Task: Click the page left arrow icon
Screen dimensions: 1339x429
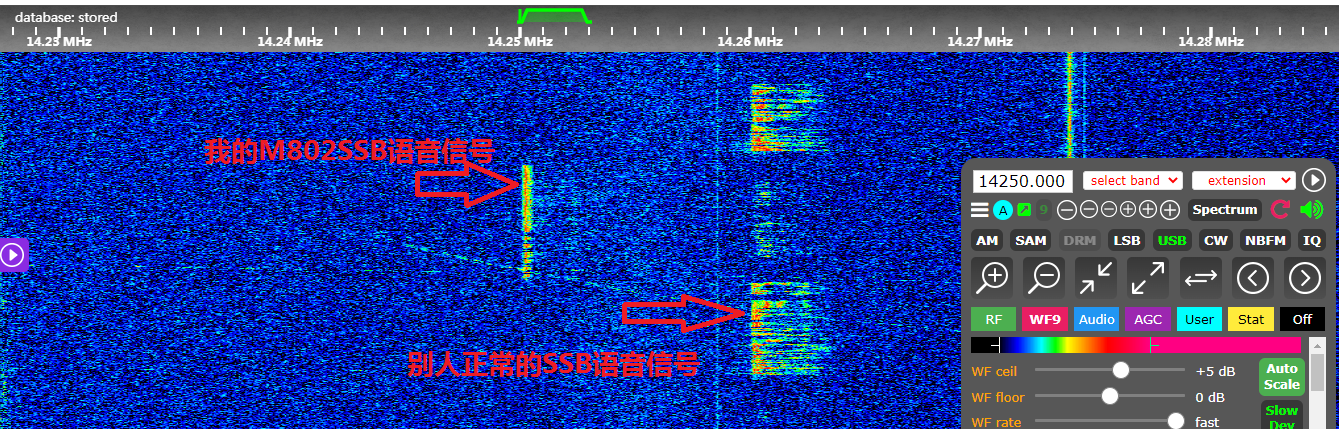Action: (x=1253, y=277)
